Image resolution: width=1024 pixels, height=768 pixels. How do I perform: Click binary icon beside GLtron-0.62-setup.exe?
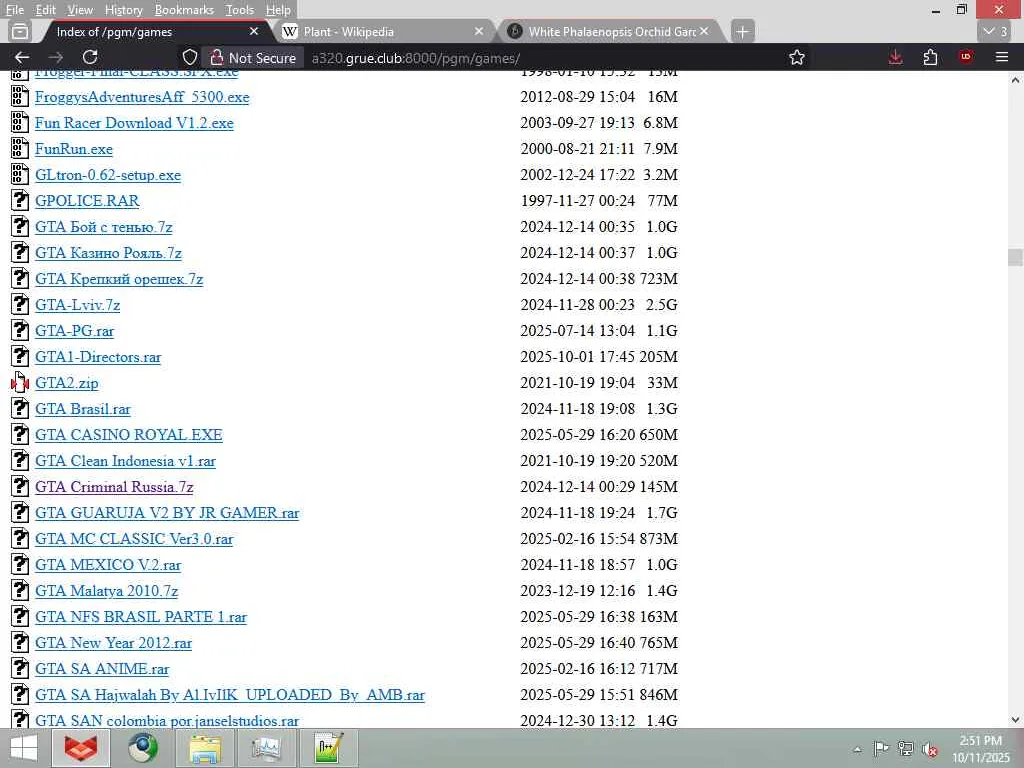coord(20,174)
